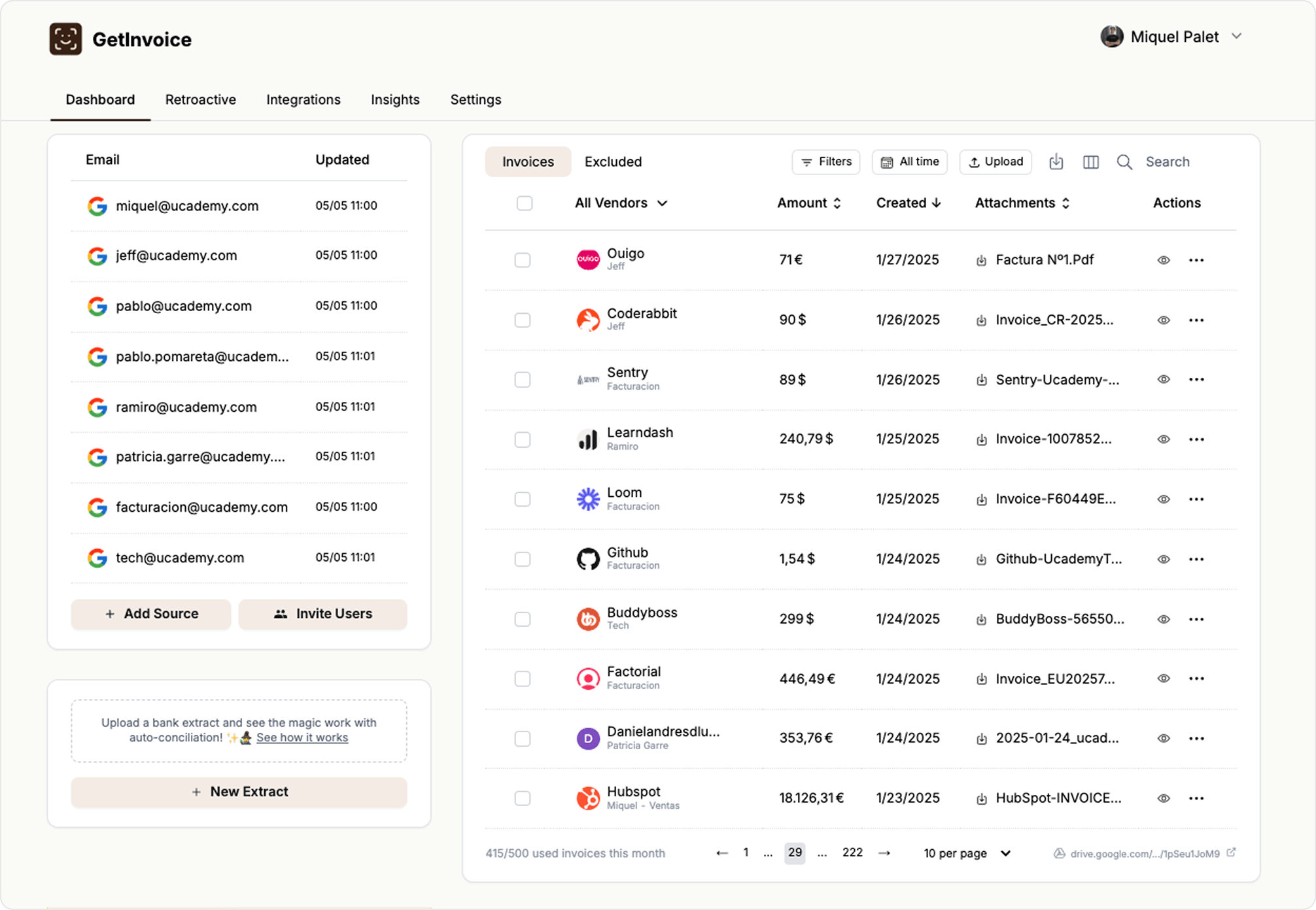Viewport: 1316px width, 910px height.
Task: Click the Google icon next to tech@ucademy.com
Action: point(97,558)
